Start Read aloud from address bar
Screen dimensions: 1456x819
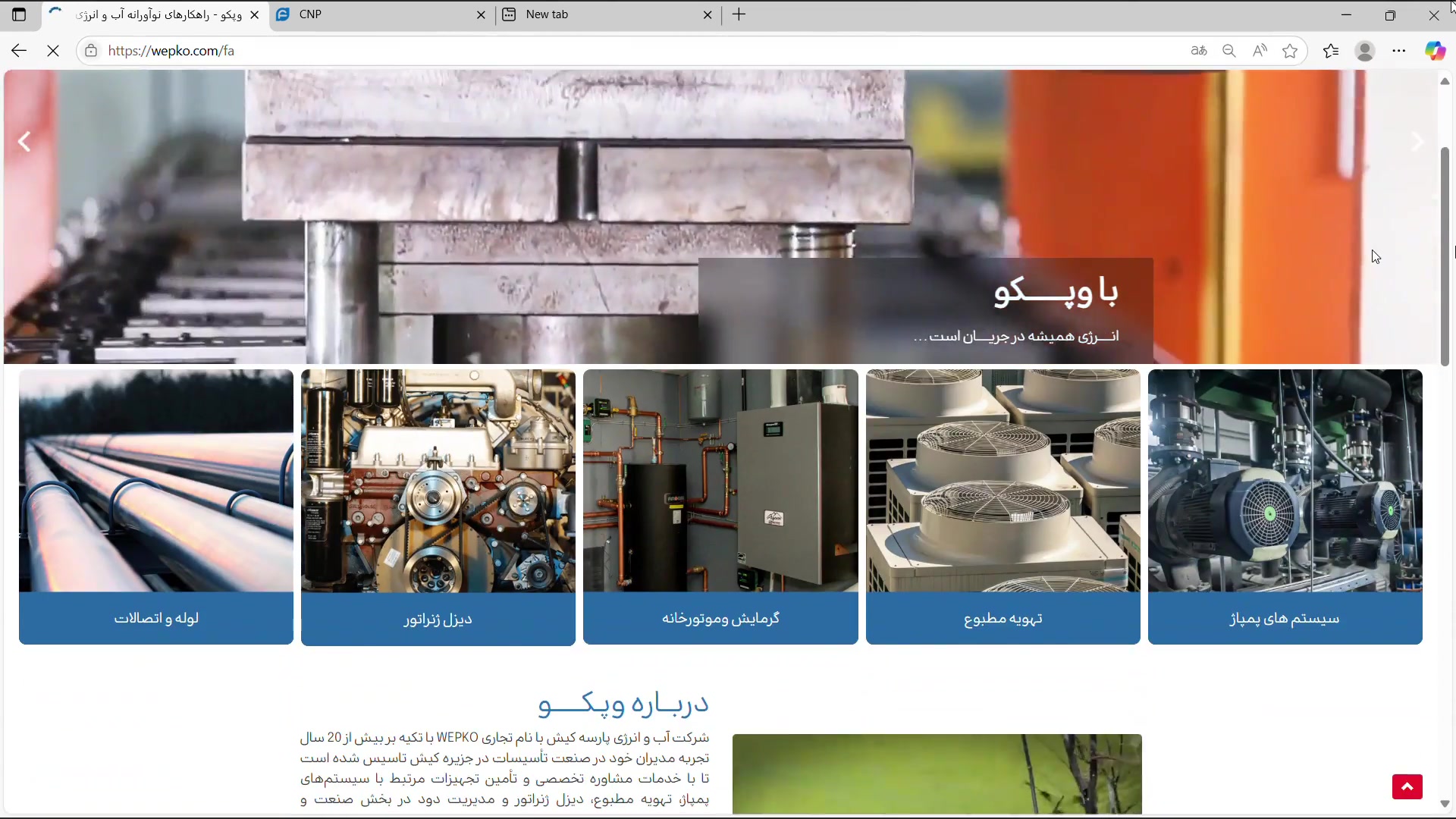[x=1260, y=51]
